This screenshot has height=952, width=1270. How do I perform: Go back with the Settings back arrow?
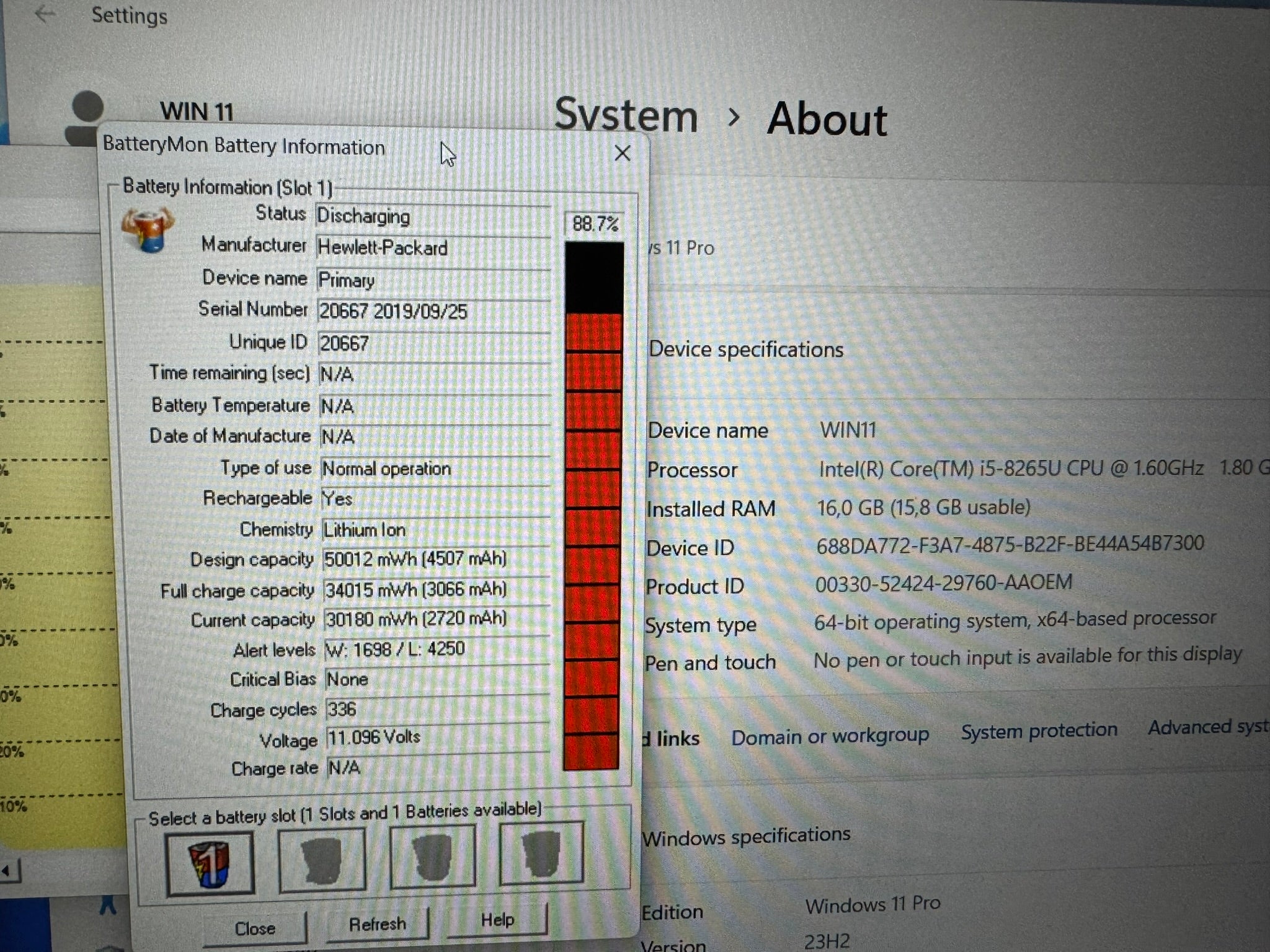pos(45,14)
